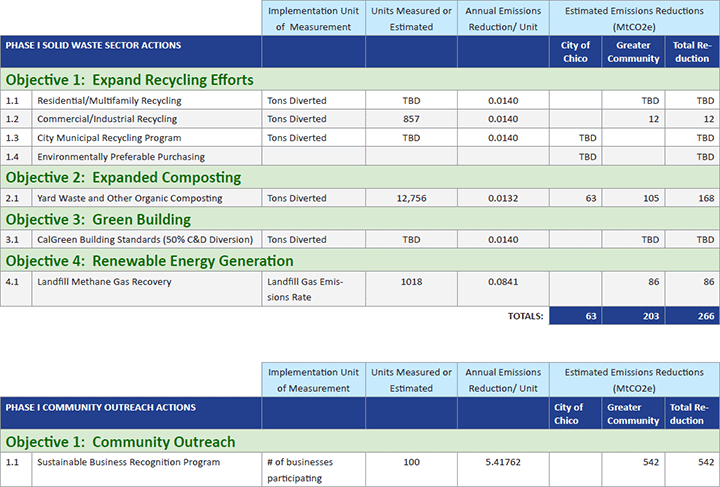Select the Expanded Composting objective heading

123,178
